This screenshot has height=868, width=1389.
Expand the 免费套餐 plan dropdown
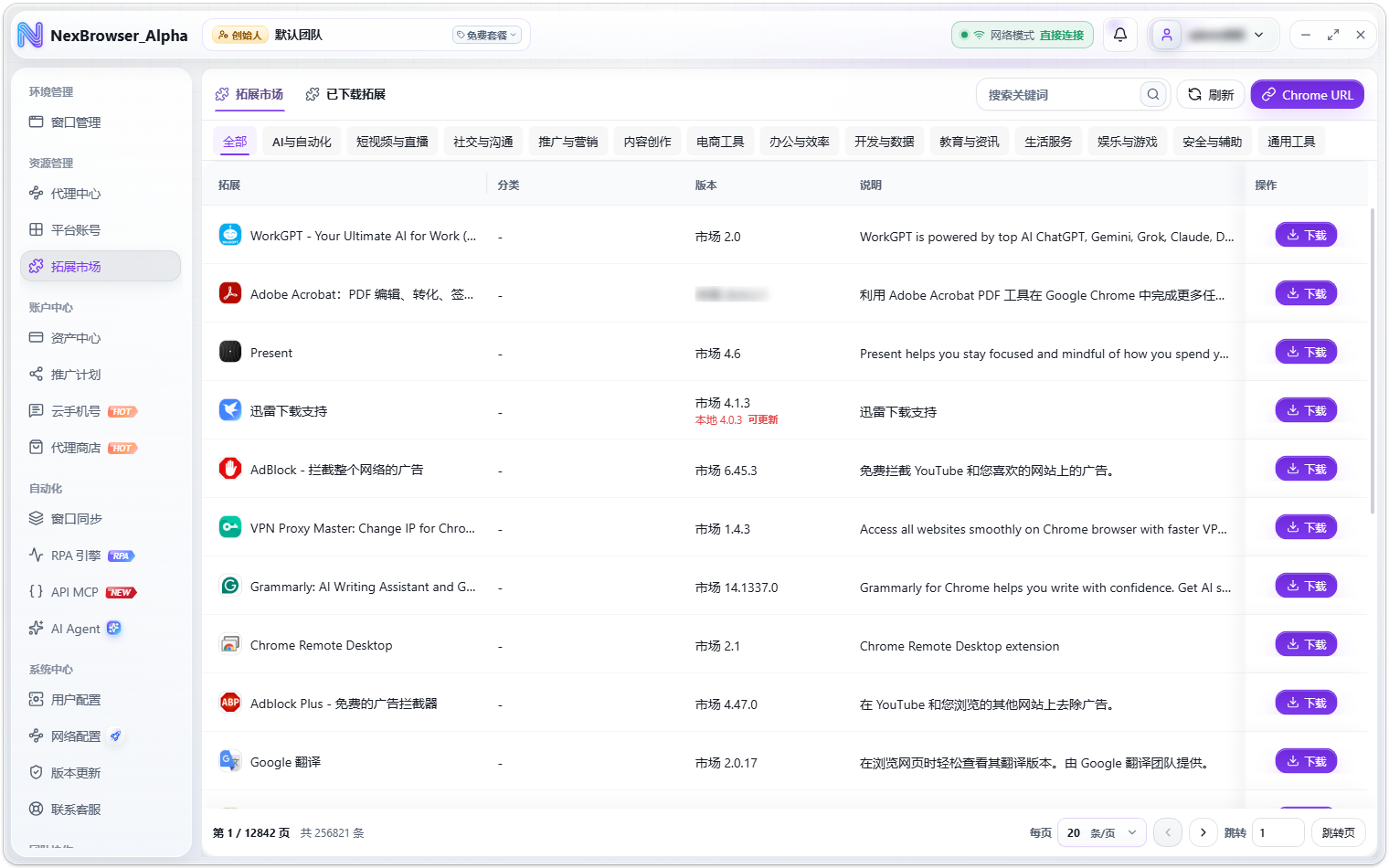tap(487, 35)
